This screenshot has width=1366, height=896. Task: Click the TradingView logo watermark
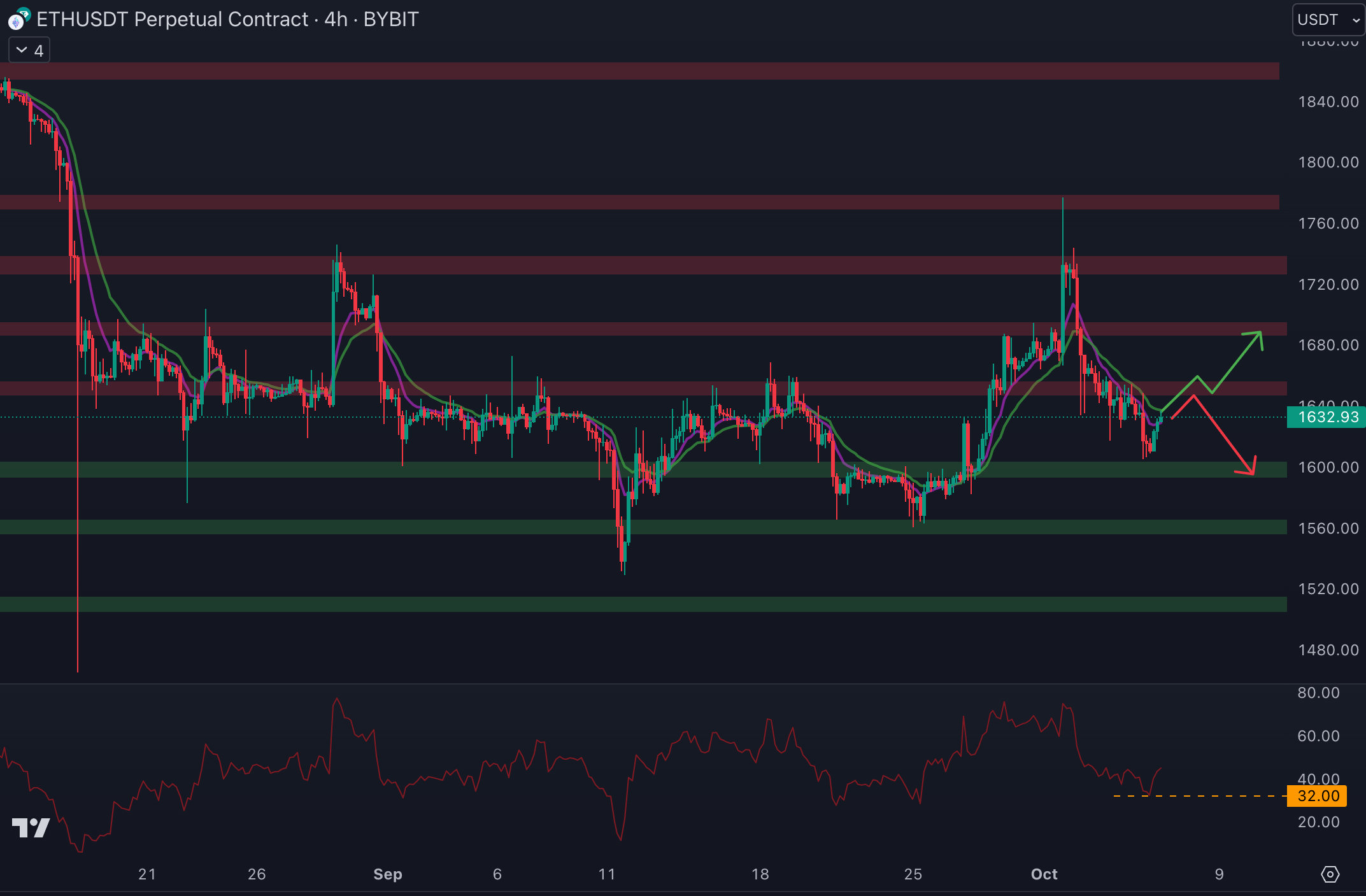(x=31, y=827)
